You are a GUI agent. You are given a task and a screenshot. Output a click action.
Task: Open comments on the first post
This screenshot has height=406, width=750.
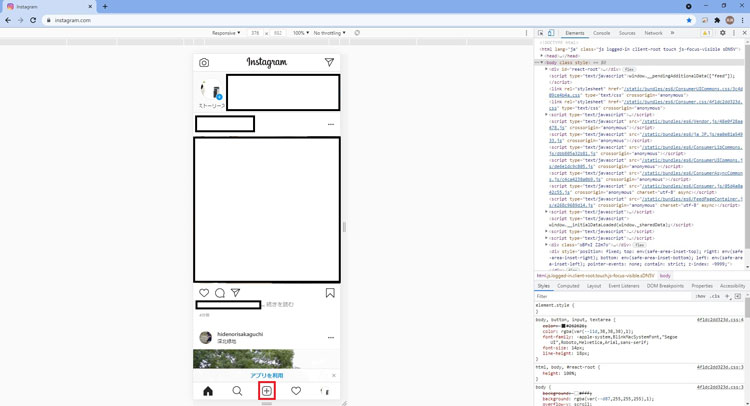point(220,293)
